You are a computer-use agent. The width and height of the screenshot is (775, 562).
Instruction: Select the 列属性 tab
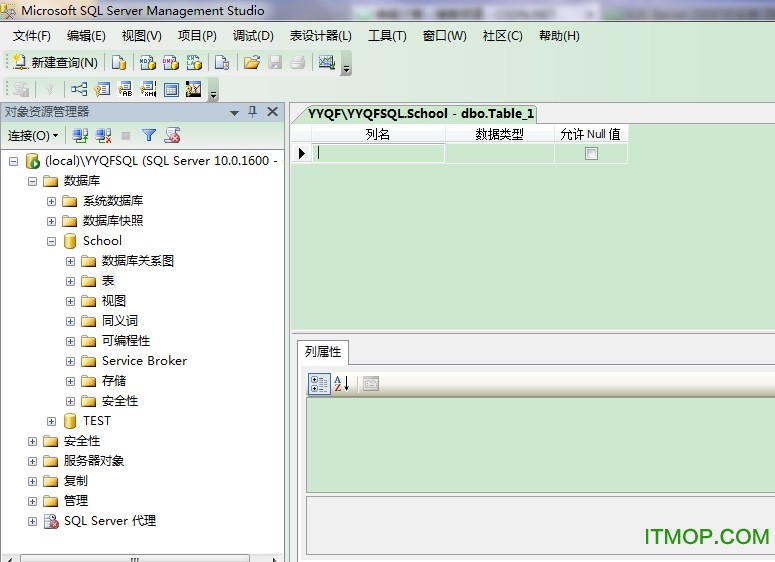323,352
